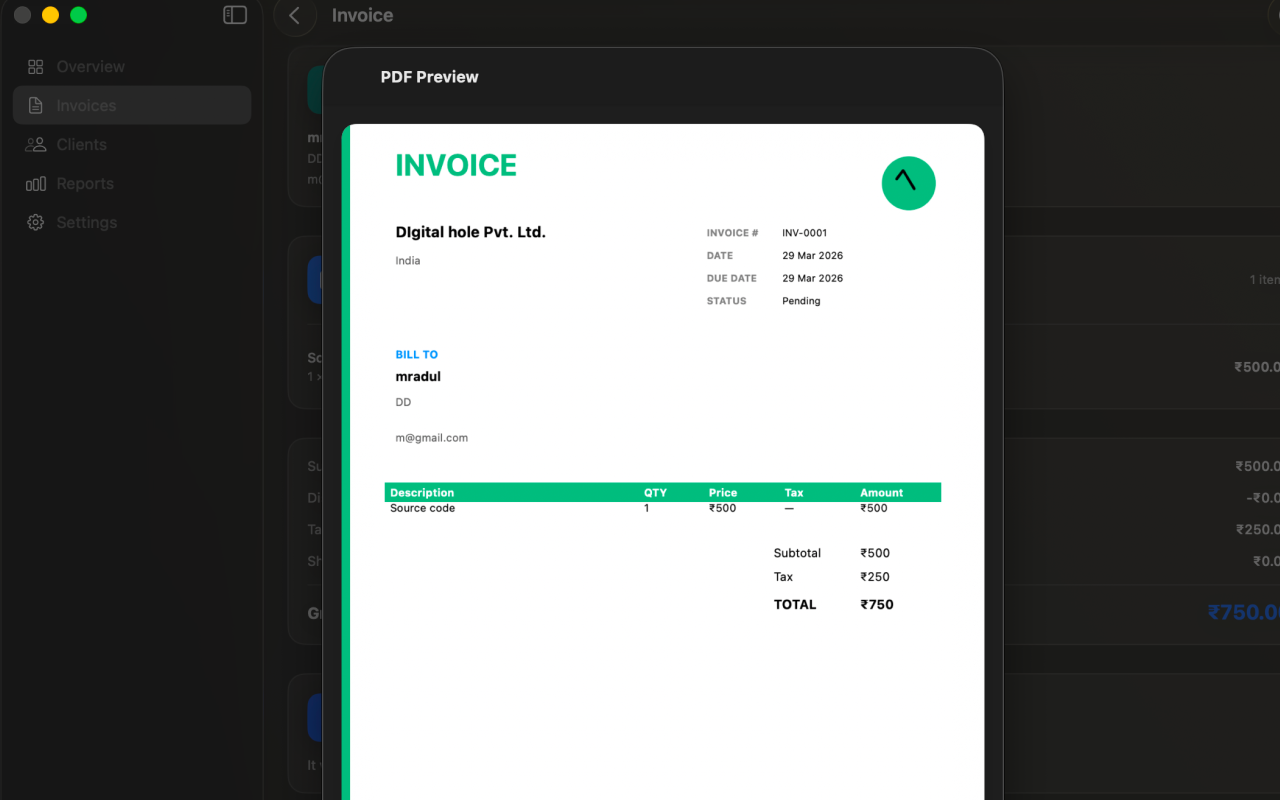Image resolution: width=1280 pixels, height=800 pixels.
Task: Click the TOTAL ₹750 value
Action: [x=877, y=605]
